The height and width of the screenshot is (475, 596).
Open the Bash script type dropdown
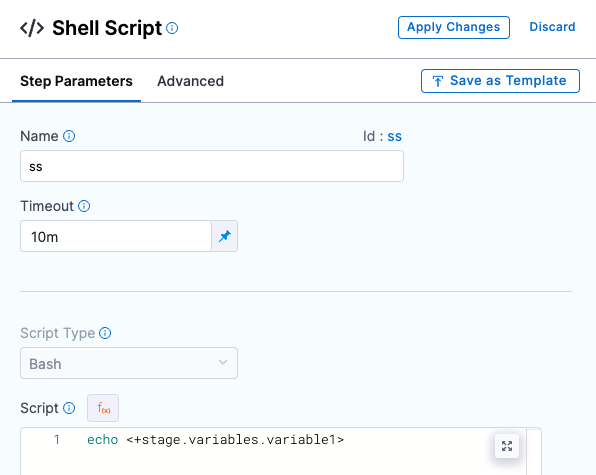tap(129, 363)
